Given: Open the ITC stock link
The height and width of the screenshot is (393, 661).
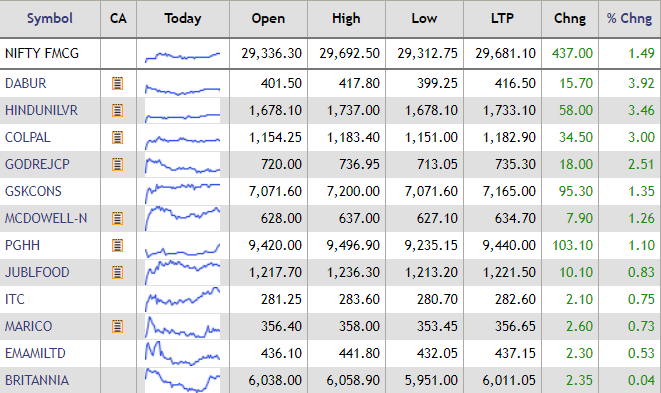Looking at the screenshot, I should (15, 299).
